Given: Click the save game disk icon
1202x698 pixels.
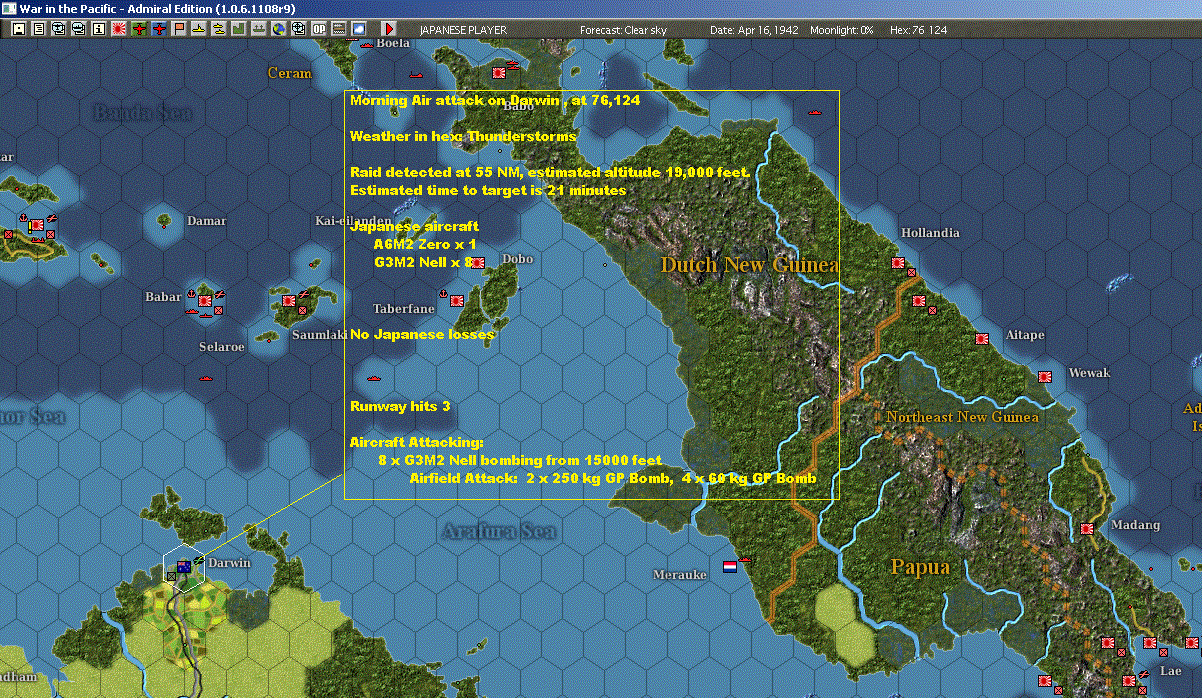Looking at the screenshot, I should [19, 29].
